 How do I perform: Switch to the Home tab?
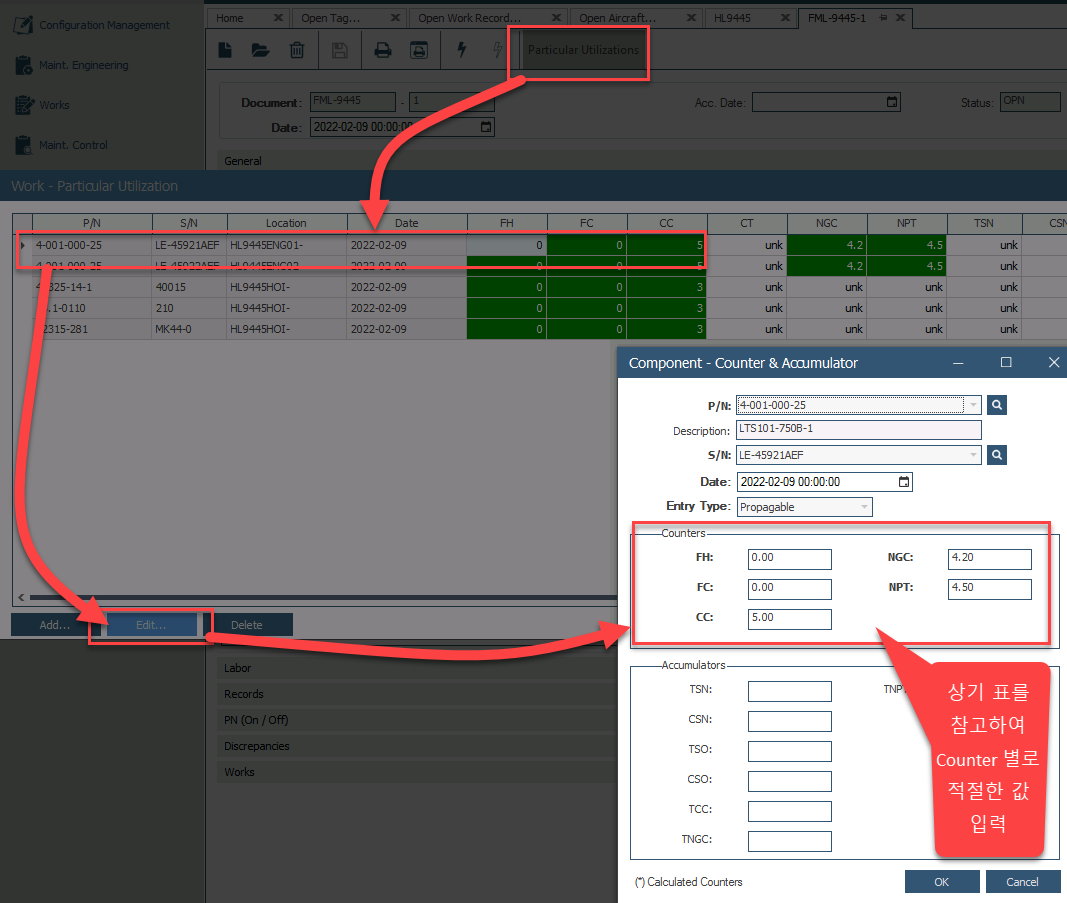231,18
